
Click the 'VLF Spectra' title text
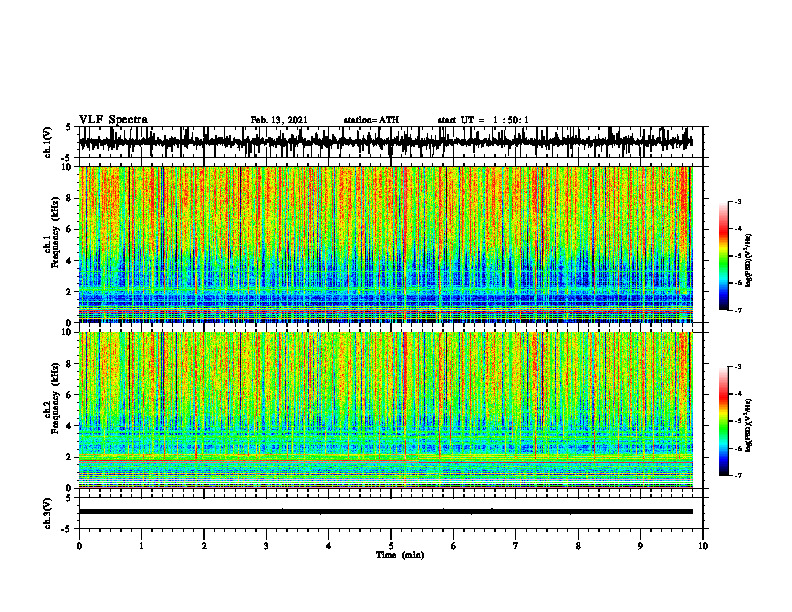113,120
